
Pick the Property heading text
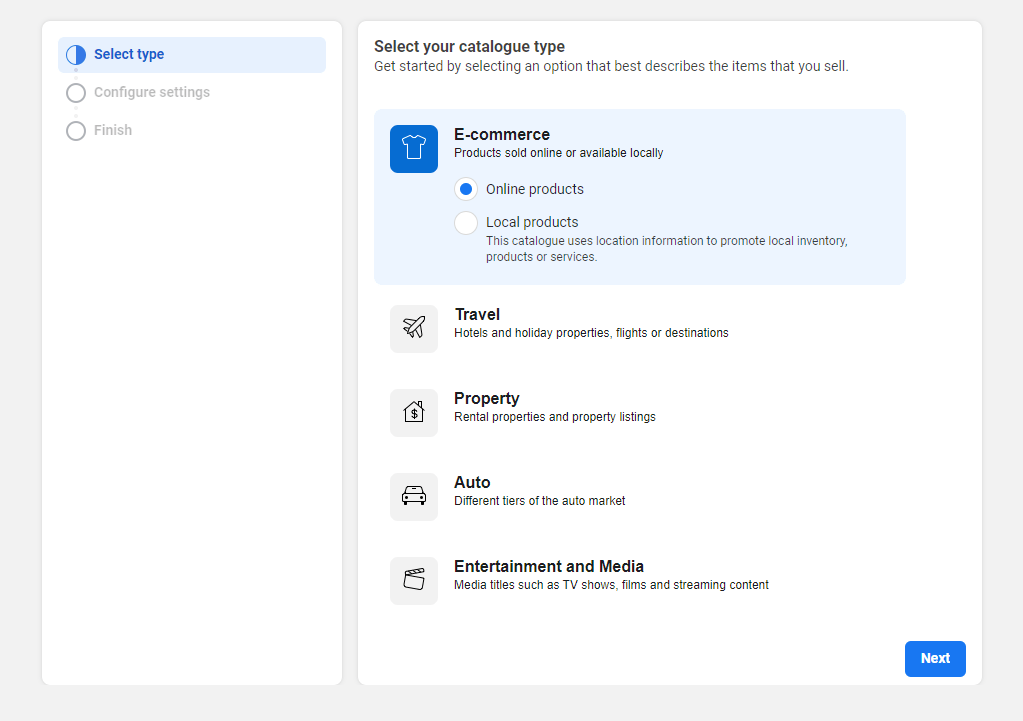click(x=487, y=398)
